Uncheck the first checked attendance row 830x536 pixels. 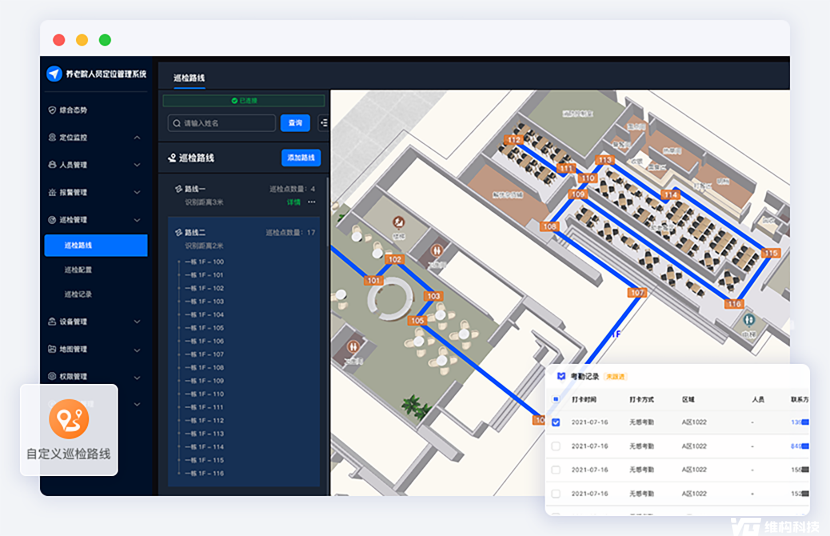[557, 422]
